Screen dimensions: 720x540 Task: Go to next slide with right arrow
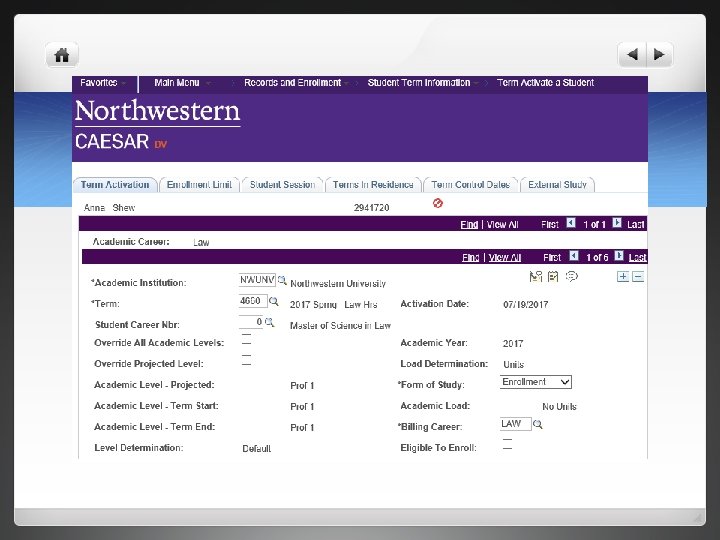[x=659, y=55]
